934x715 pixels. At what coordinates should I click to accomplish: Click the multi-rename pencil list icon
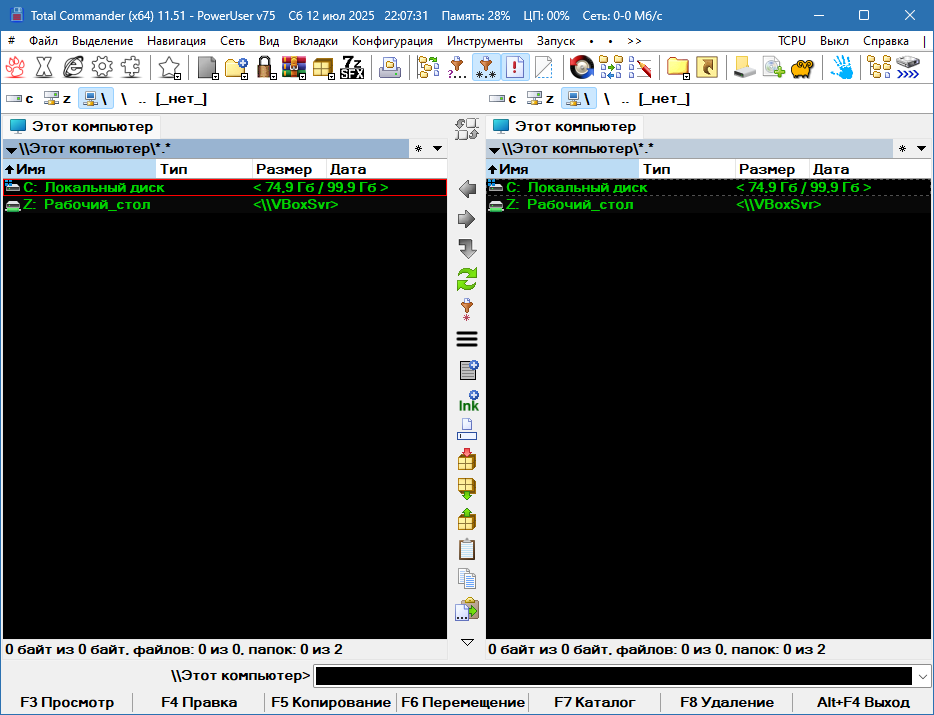[x=640, y=67]
